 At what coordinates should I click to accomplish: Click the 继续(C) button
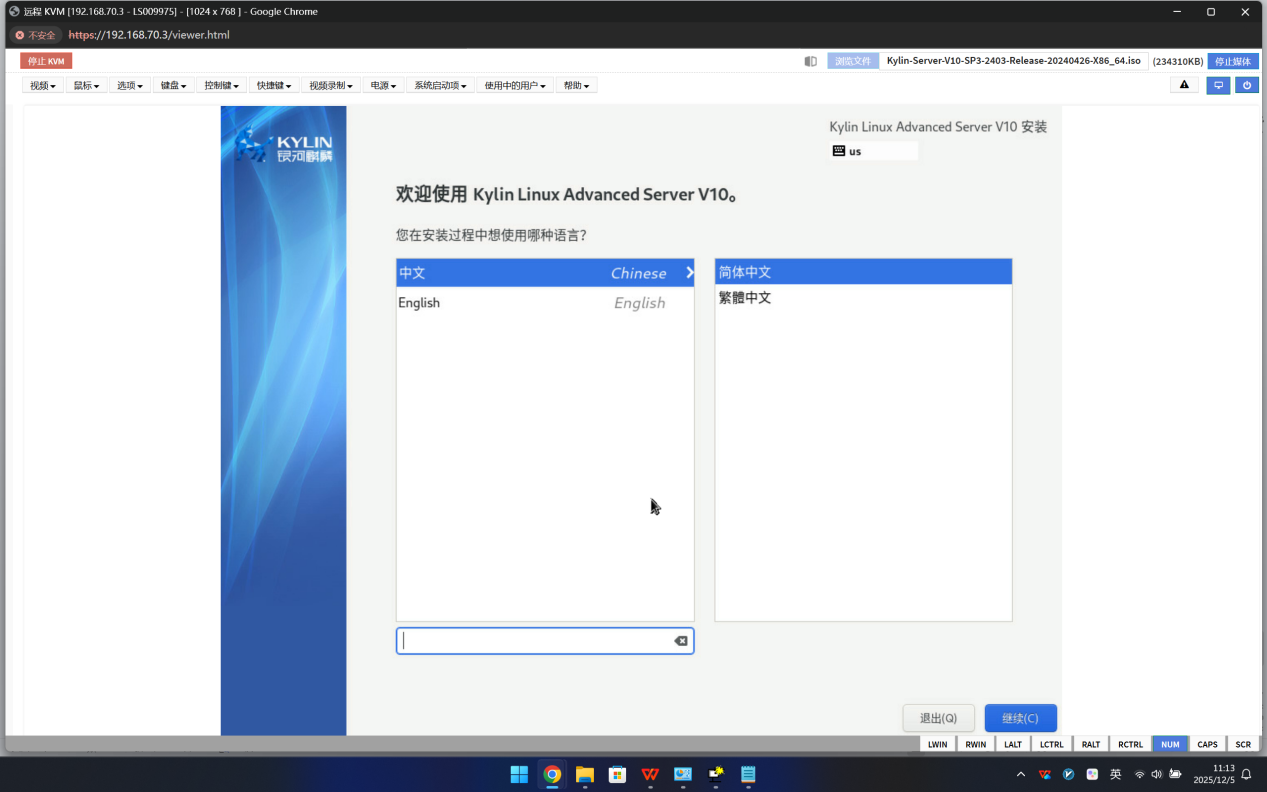point(1020,718)
